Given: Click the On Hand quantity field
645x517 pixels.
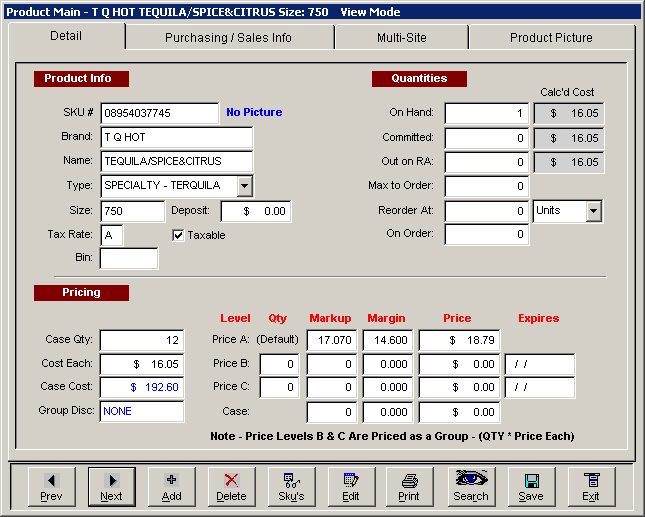Looking at the screenshot, I should [487, 113].
